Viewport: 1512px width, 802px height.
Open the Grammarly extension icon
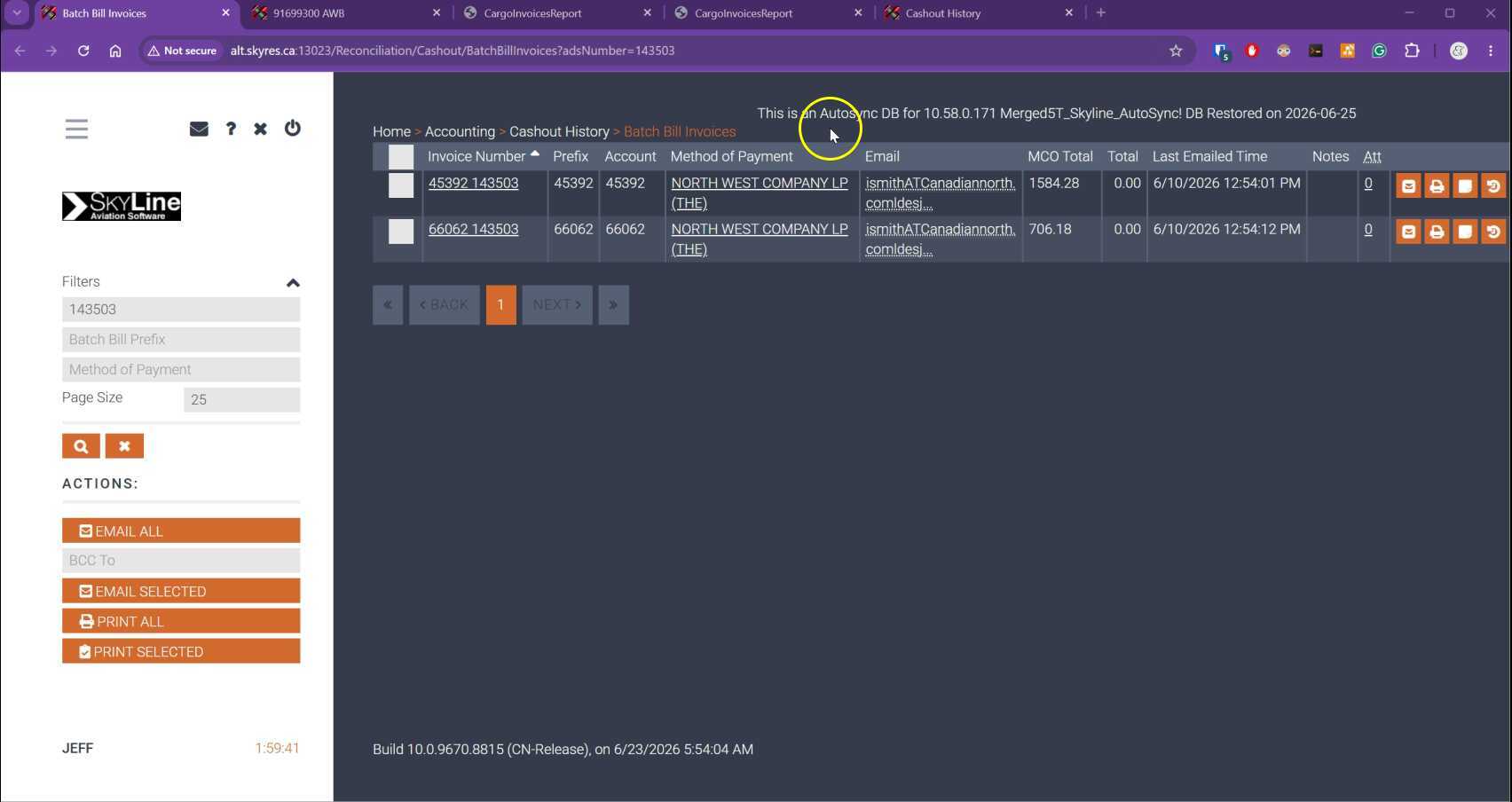1379,51
